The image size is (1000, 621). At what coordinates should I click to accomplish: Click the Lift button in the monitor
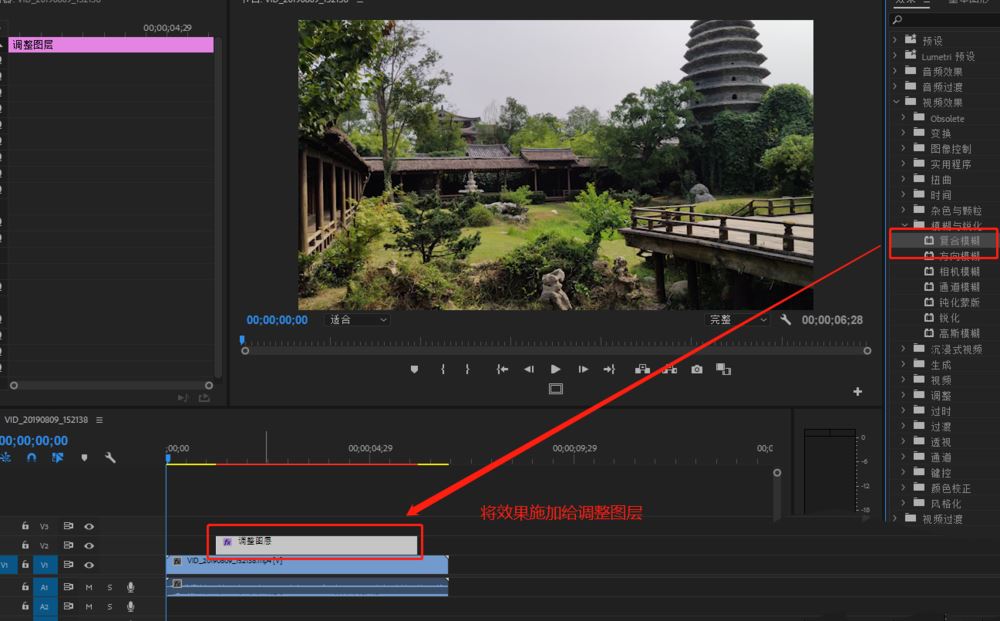coord(642,369)
